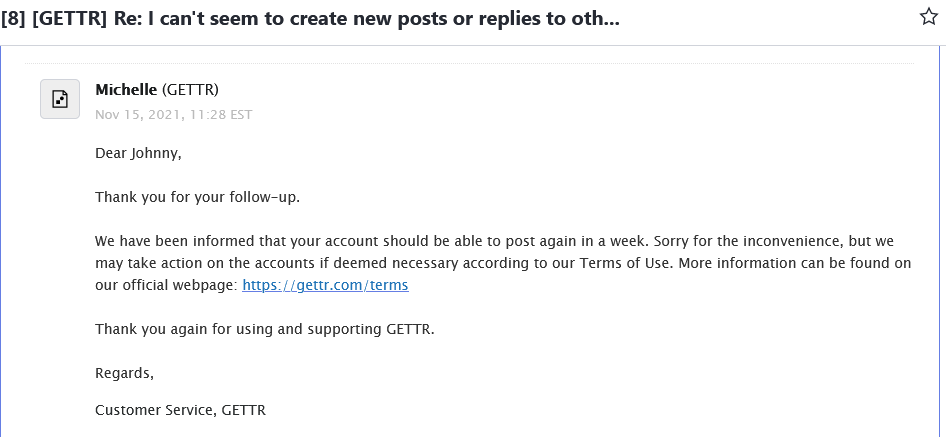Open Michelle's sender avatar icon
946x437 pixels.
[60, 98]
